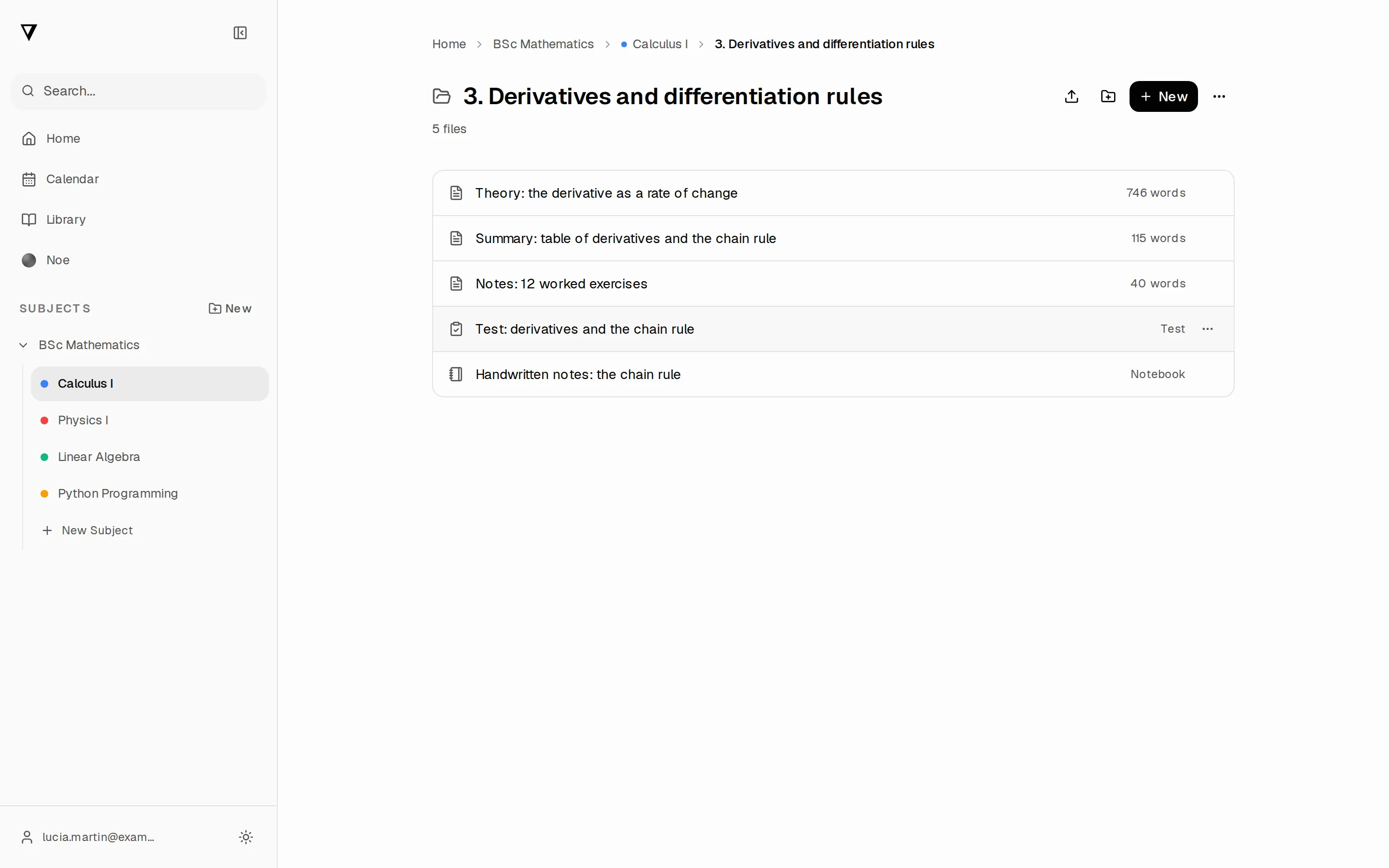Click the SUBJECTS section header
Viewport: 1389px width, 868px height.
tap(55, 308)
